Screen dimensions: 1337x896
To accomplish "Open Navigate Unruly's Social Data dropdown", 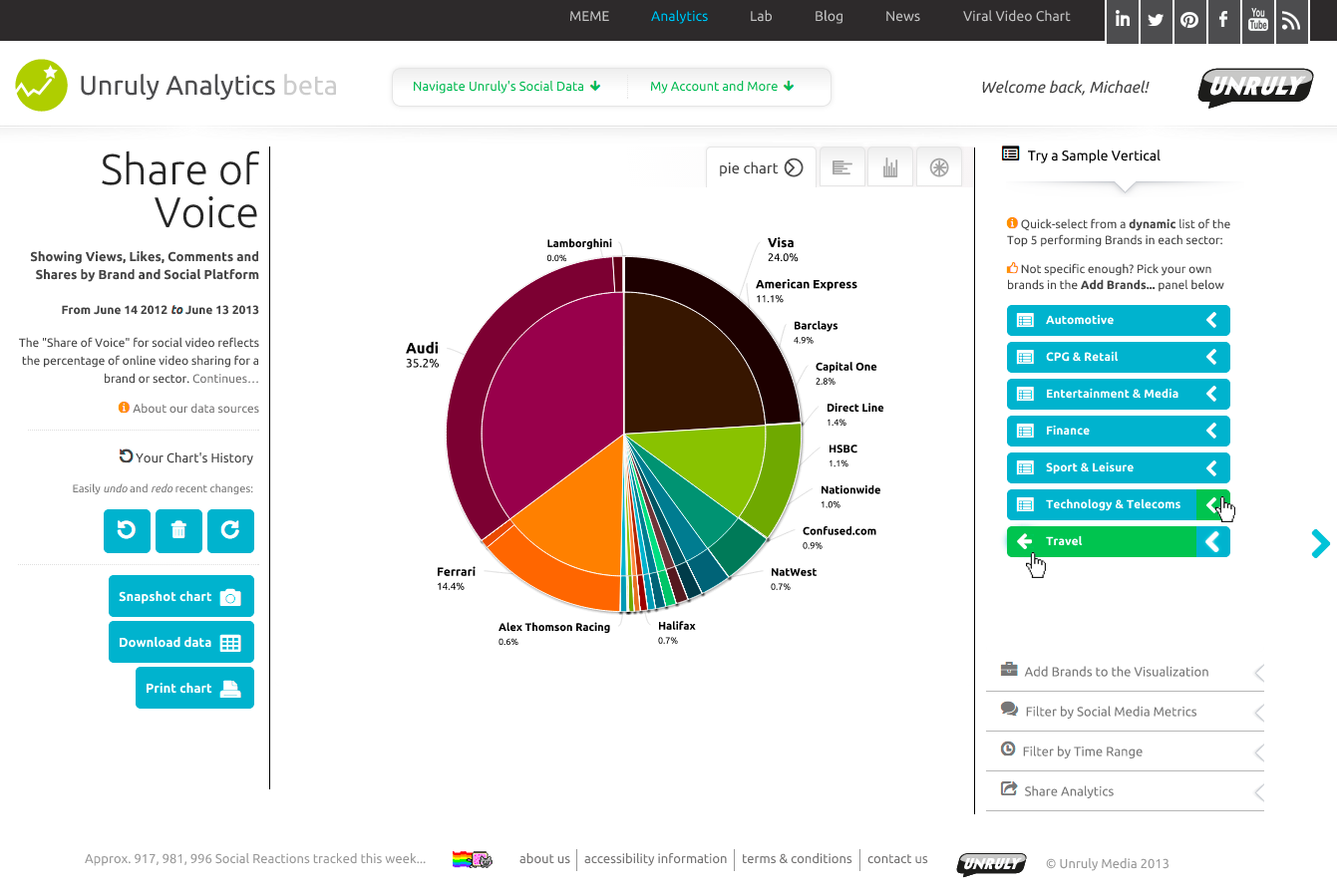I will 506,87.
